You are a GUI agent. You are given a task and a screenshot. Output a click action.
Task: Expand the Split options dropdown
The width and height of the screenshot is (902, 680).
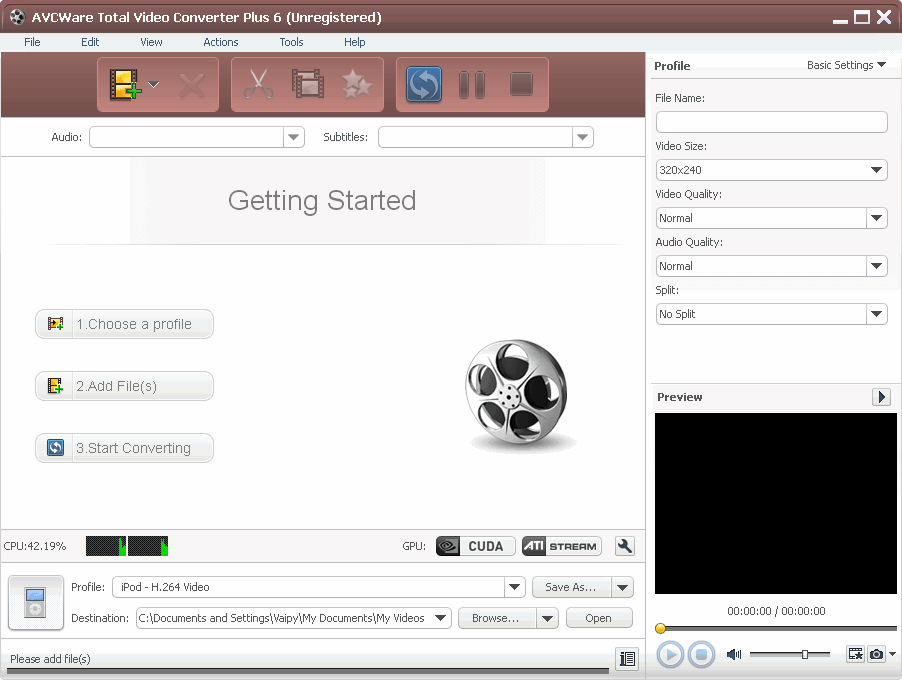[x=877, y=314]
